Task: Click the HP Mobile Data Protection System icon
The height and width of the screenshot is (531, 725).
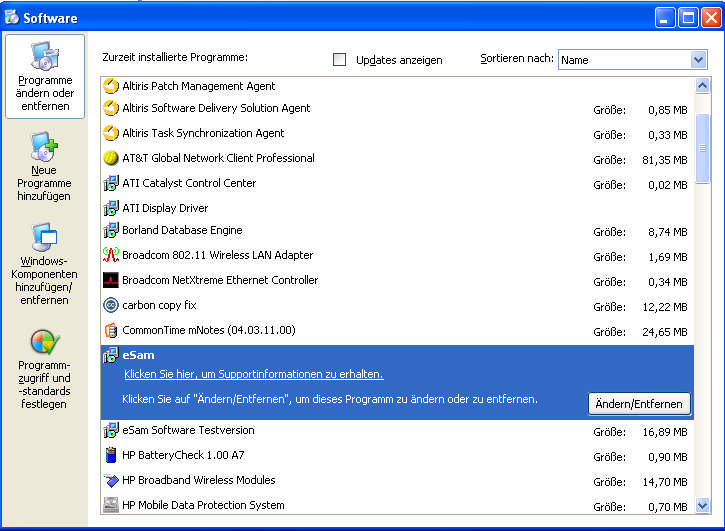Action: [111, 505]
